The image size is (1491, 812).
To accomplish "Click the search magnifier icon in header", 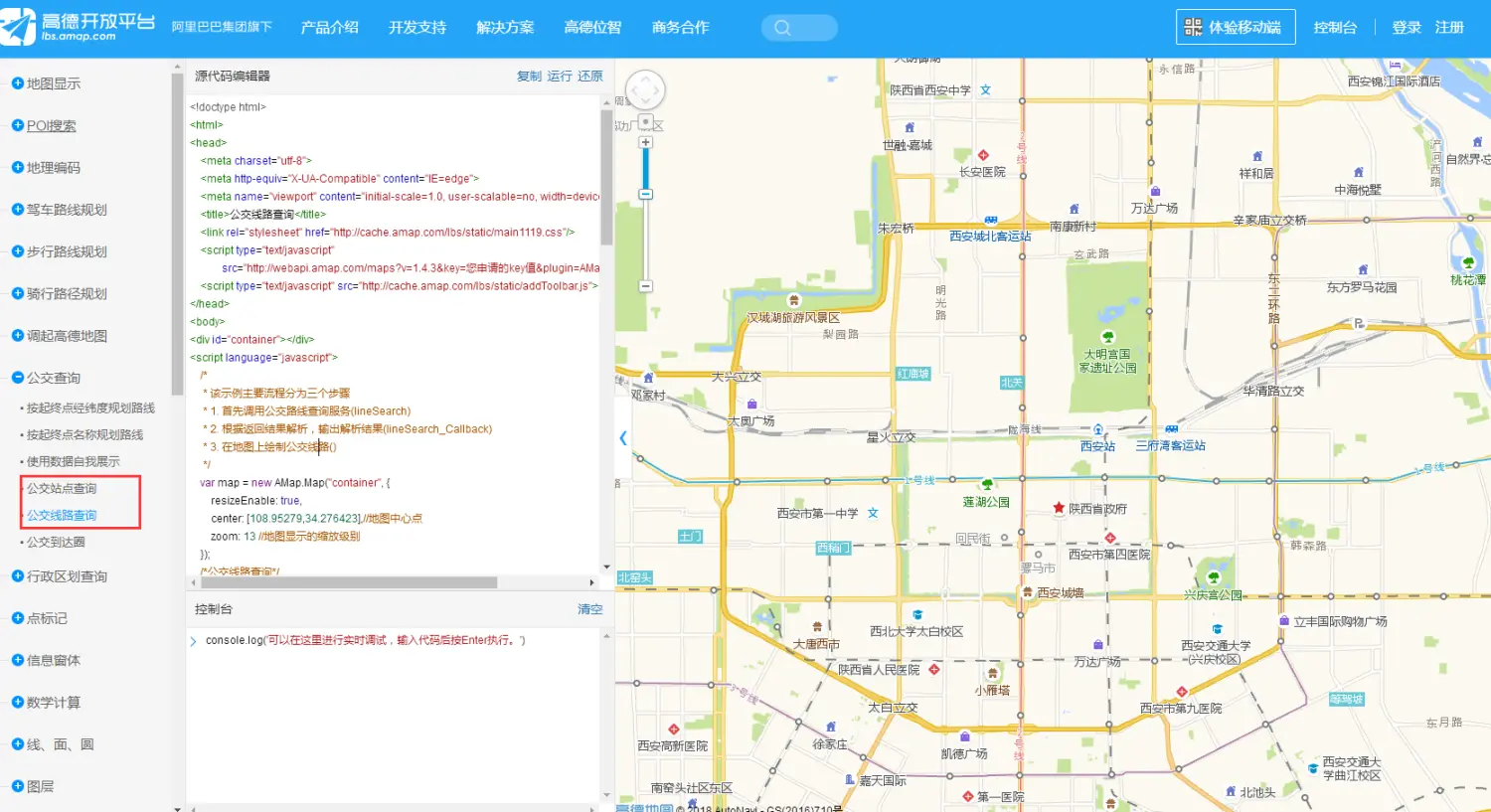I will (782, 28).
